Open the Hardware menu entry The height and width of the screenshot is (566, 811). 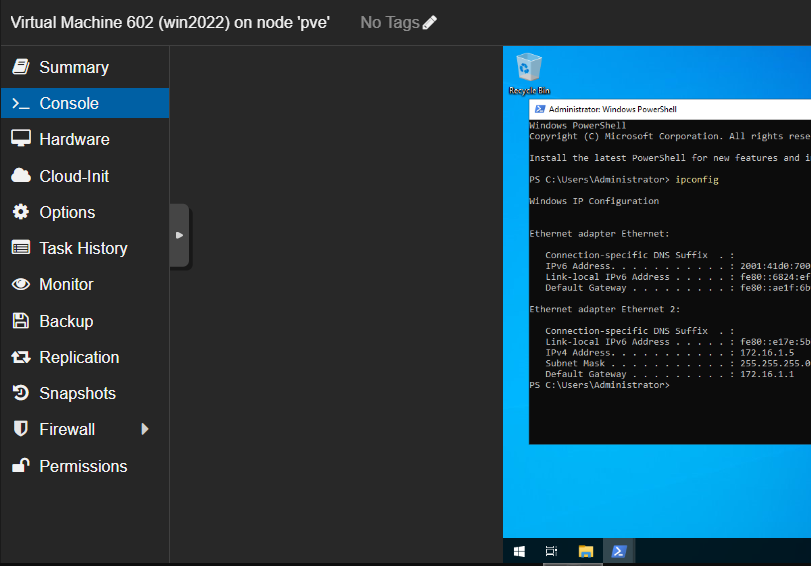(85, 139)
